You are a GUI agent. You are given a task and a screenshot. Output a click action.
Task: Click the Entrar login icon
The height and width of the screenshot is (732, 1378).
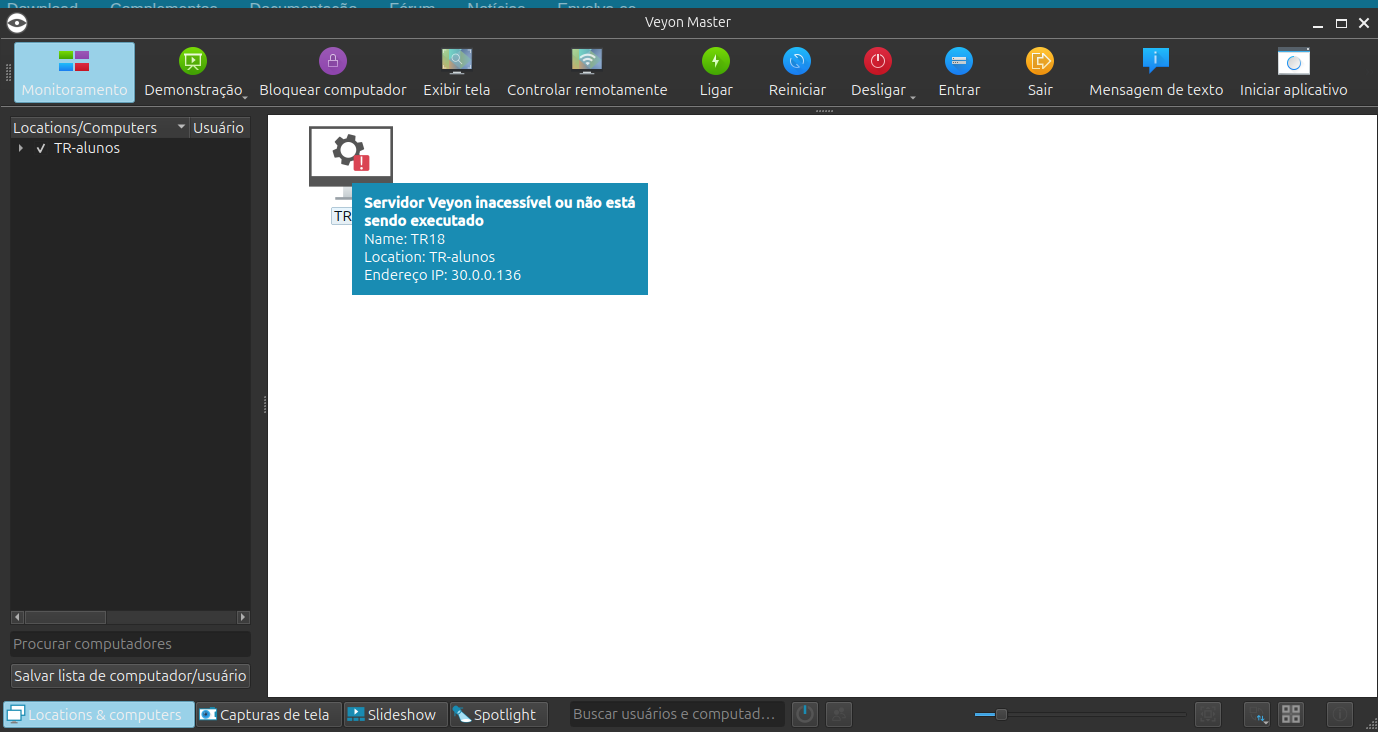click(959, 62)
